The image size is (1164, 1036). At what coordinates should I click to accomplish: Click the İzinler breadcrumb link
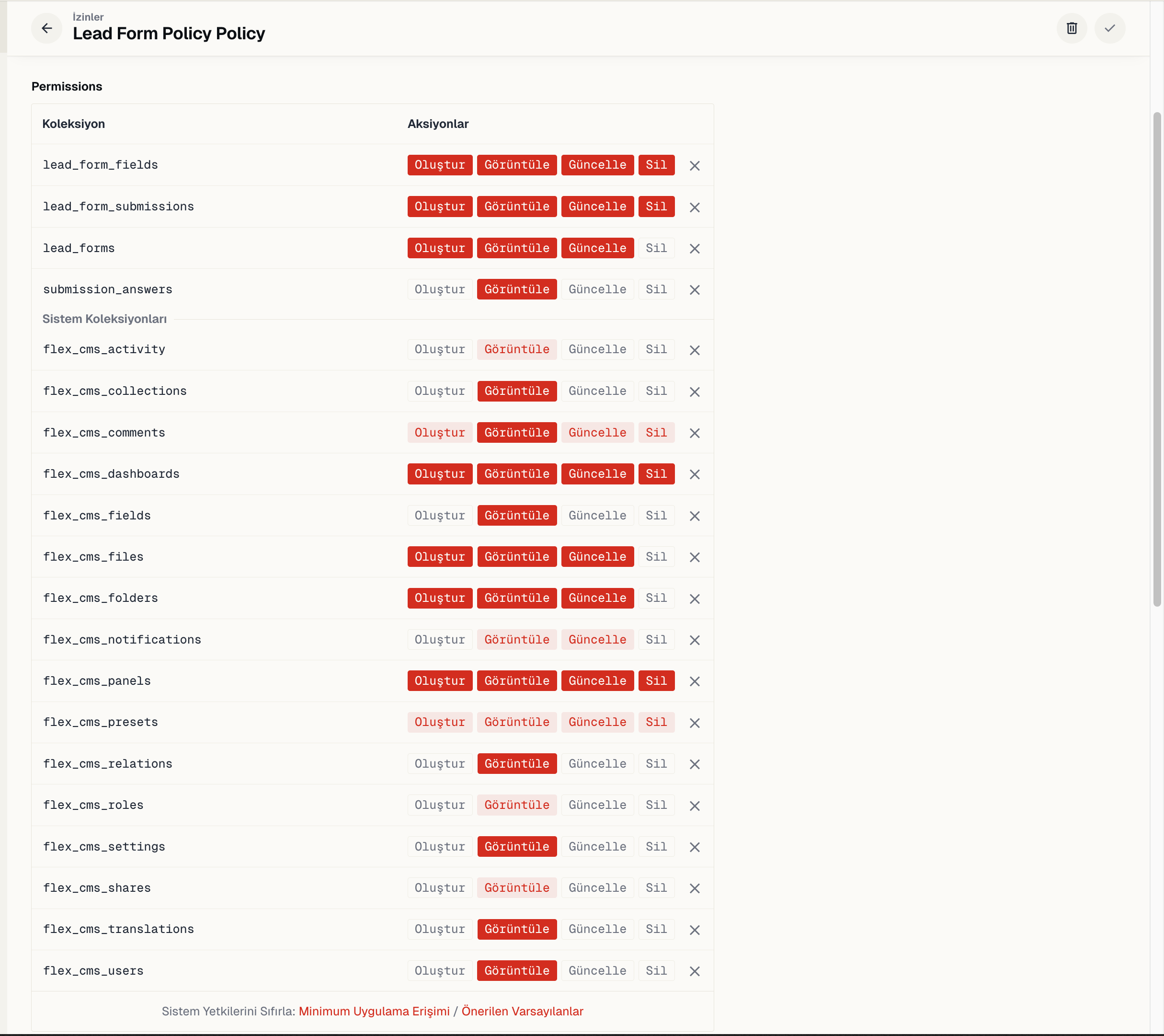click(x=88, y=17)
